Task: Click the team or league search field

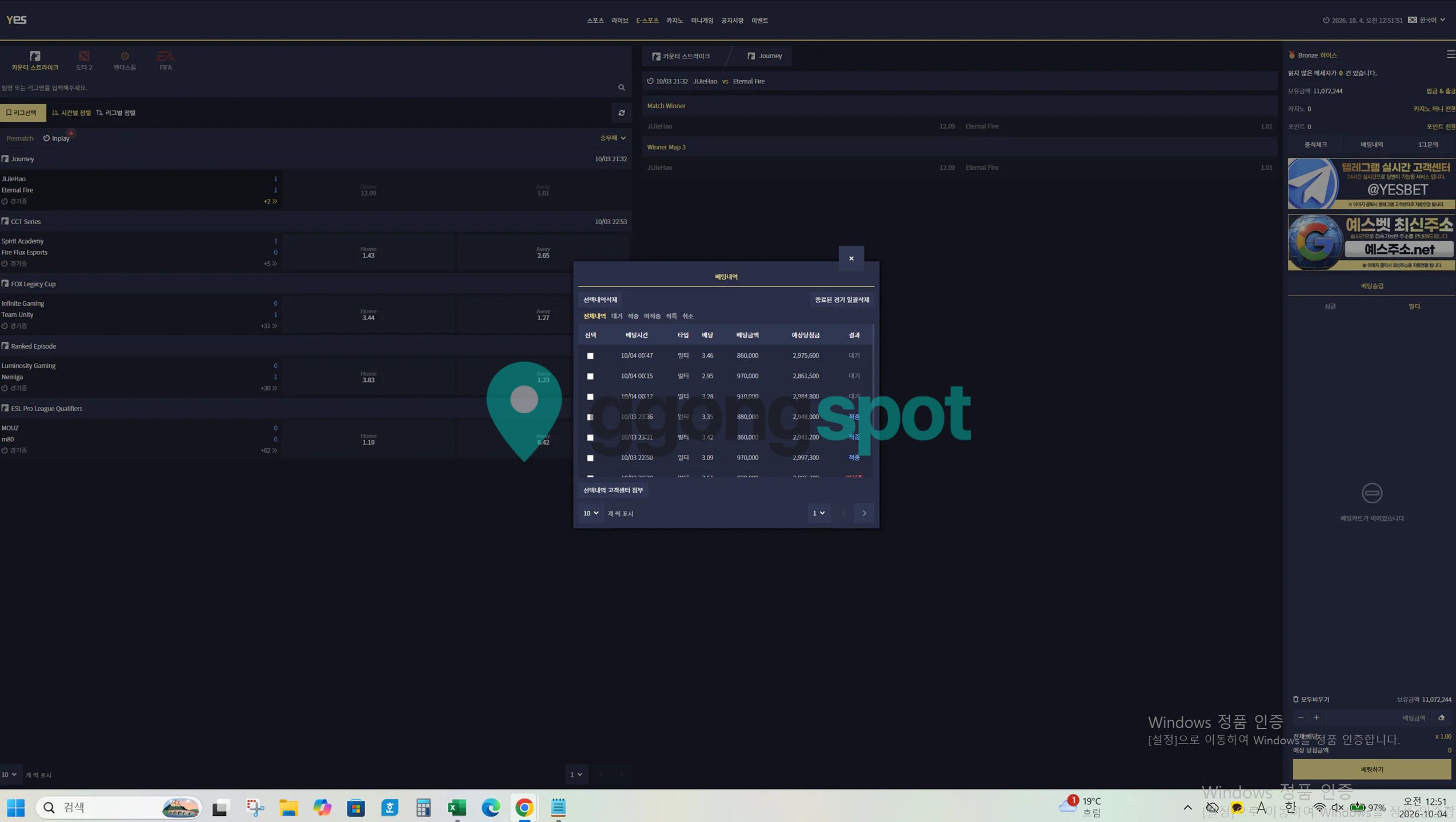Action: (x=306, y=87)
